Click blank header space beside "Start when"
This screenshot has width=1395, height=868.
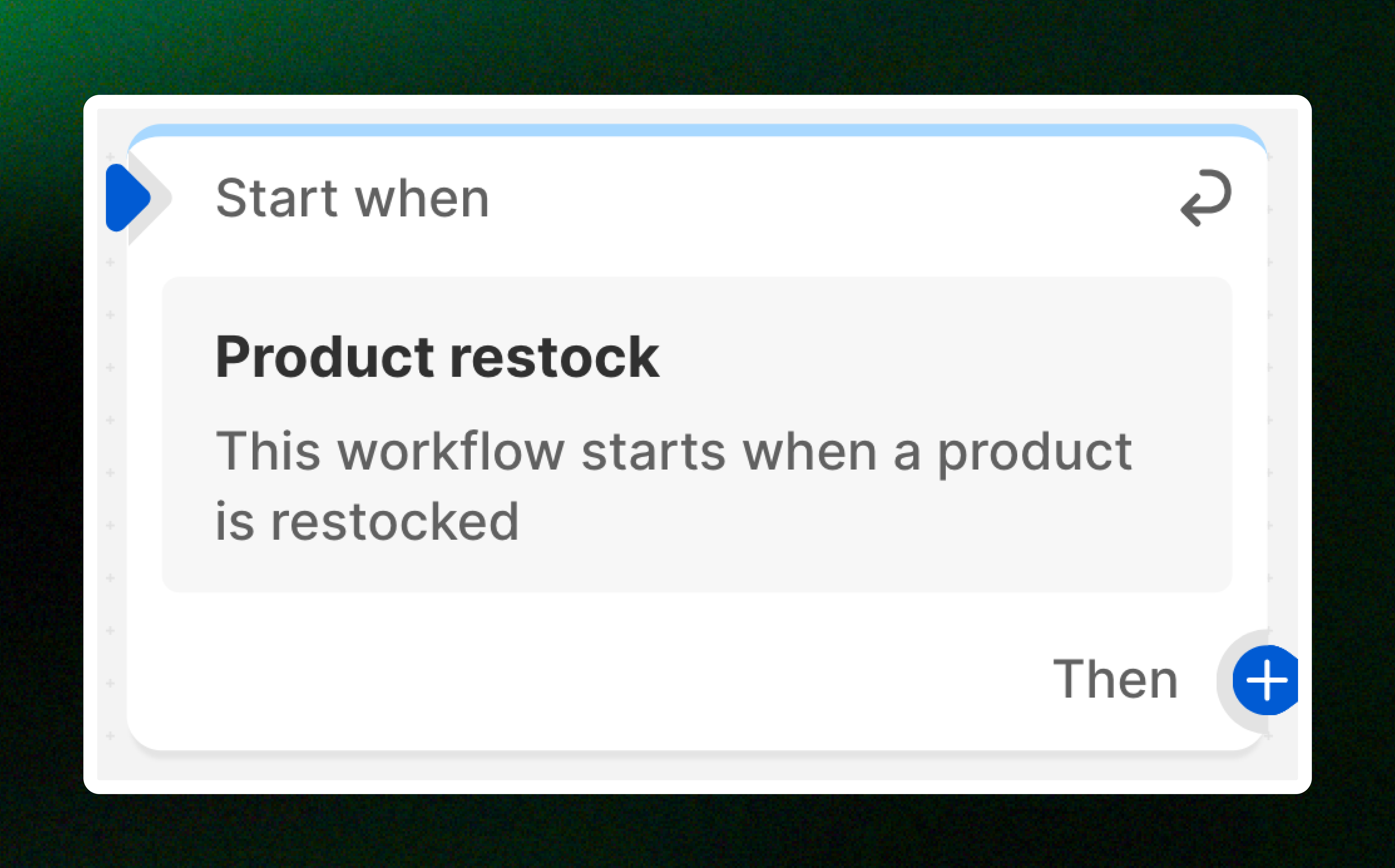coord(804,199)
